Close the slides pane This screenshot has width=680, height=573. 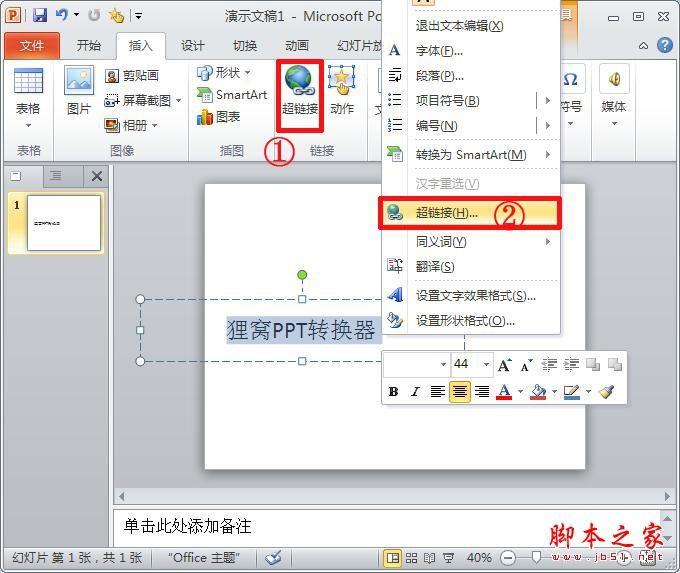97,176
